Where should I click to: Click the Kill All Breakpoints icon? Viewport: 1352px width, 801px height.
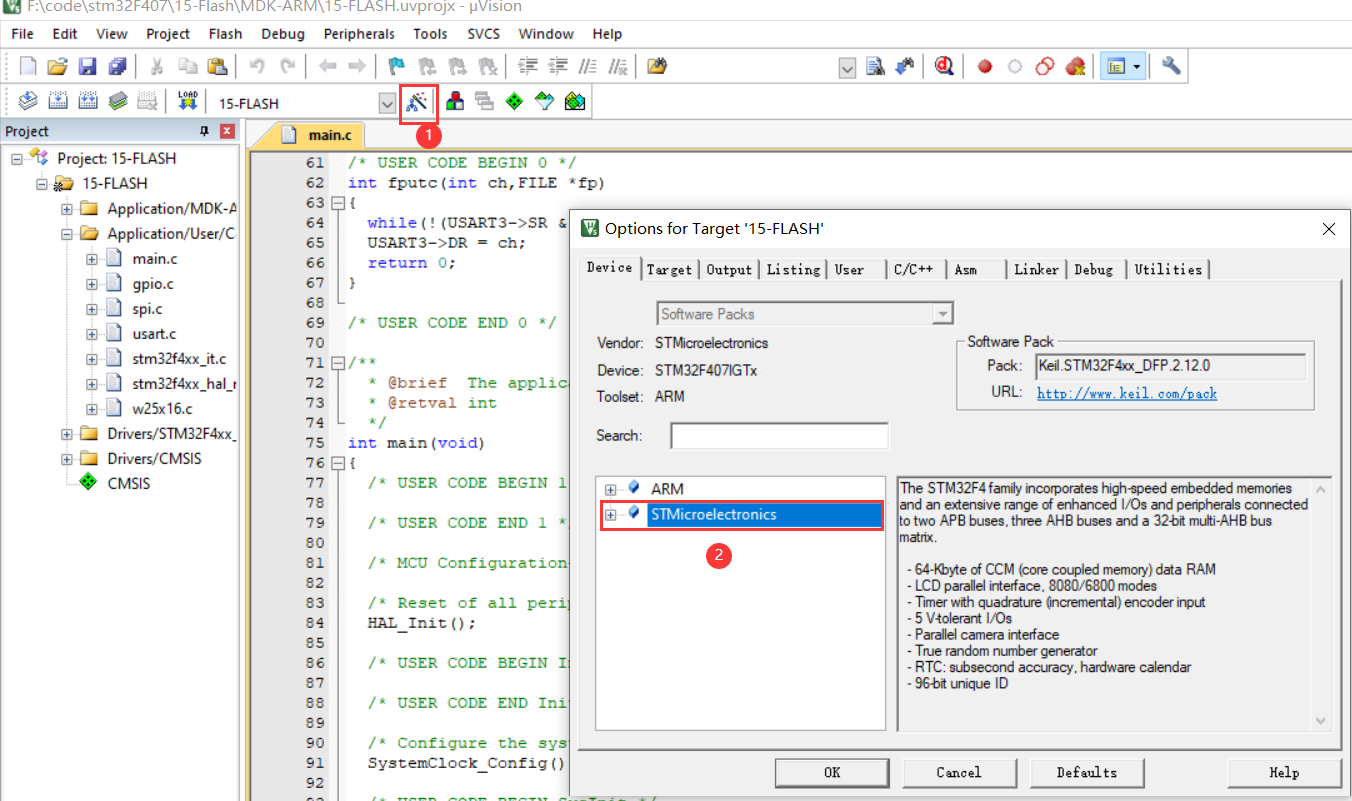(x=1075, y=66)
